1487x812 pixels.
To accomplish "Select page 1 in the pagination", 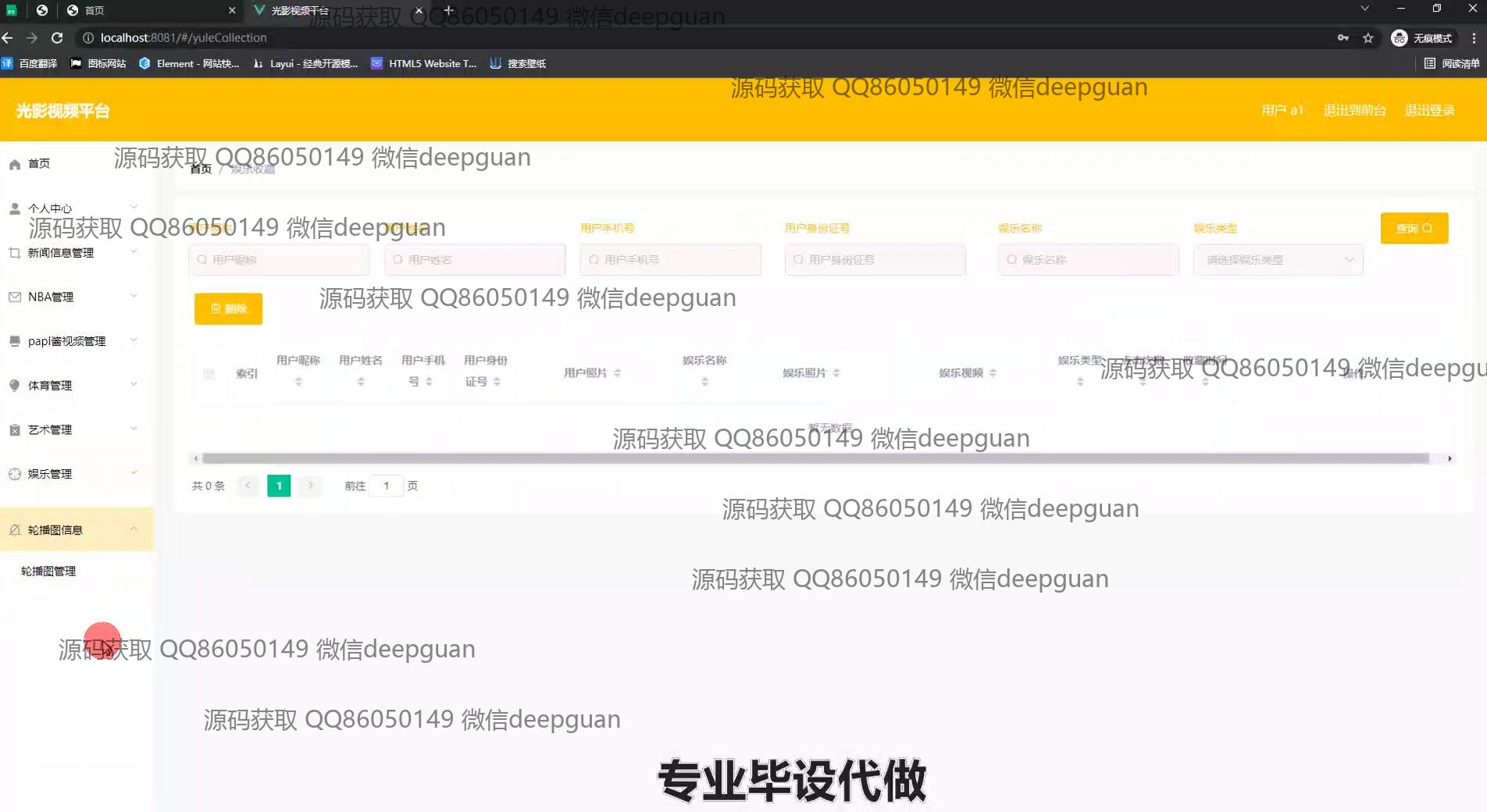I will click(x=279, y=486).
